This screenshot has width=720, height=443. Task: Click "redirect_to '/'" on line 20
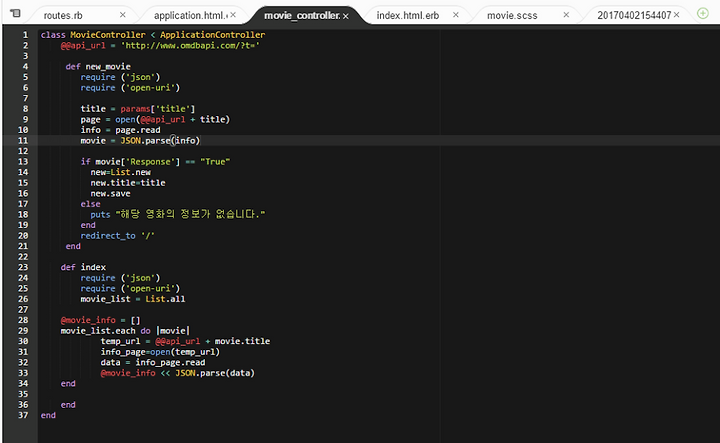point(118,236)
